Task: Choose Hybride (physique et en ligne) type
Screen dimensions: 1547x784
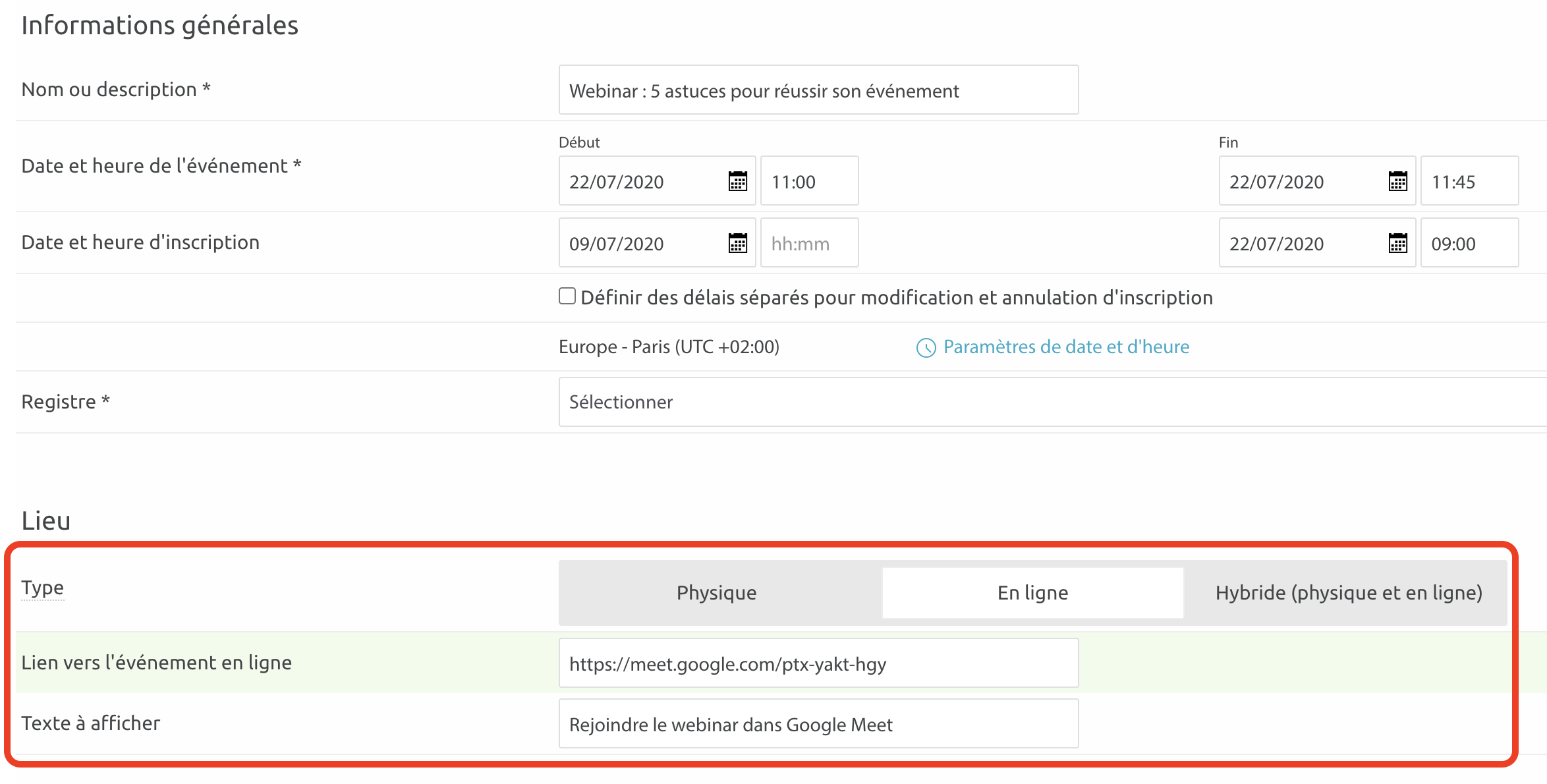Action: pos(1348,593)
